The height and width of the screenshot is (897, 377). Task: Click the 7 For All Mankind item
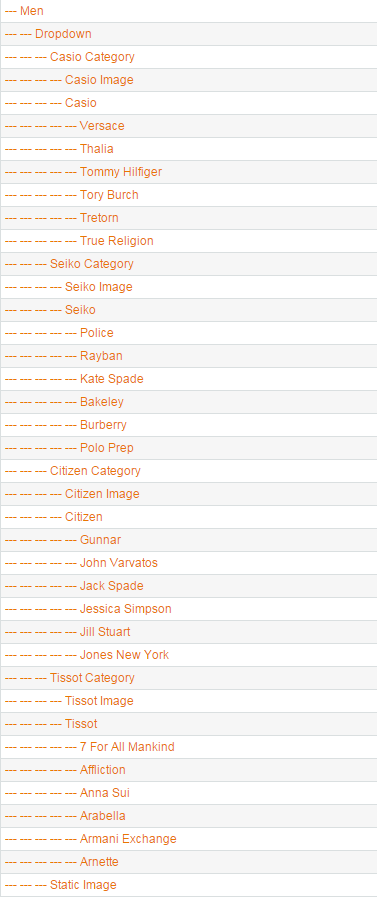click(x=127, y=747)
